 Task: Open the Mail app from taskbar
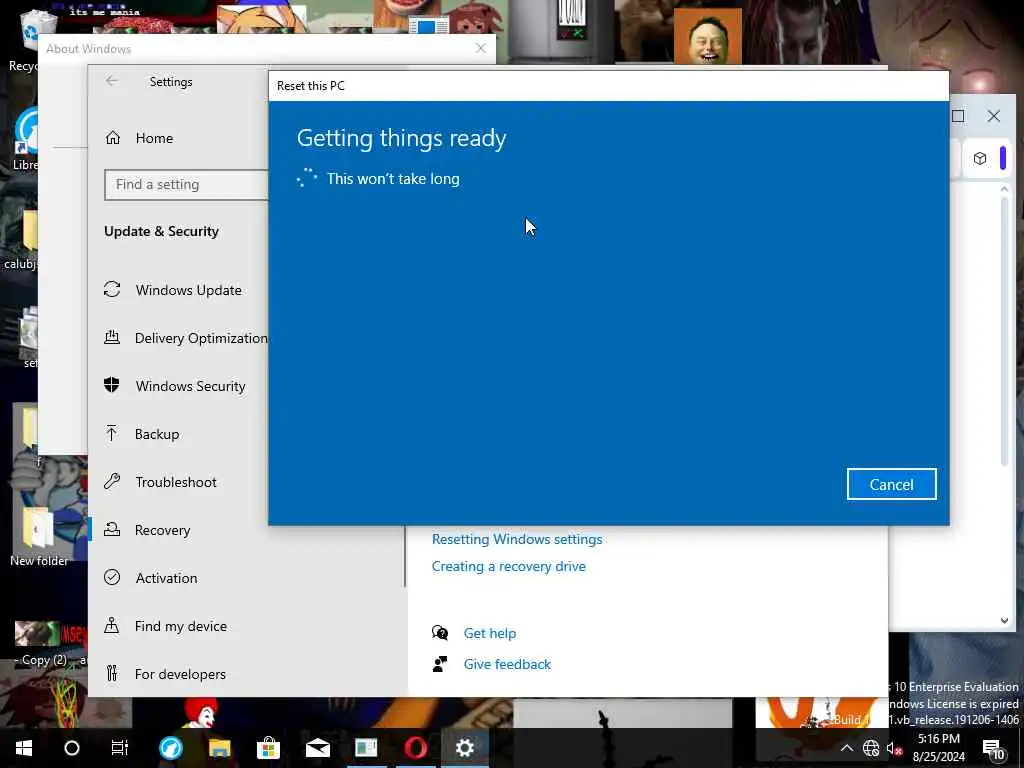[317, 748]
